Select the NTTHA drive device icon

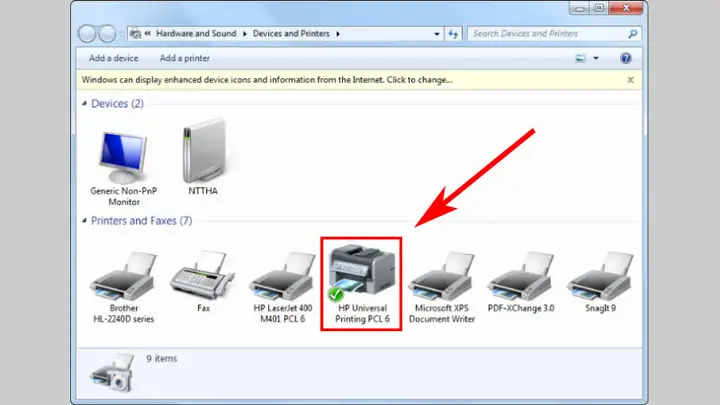(x=204, y=151)
